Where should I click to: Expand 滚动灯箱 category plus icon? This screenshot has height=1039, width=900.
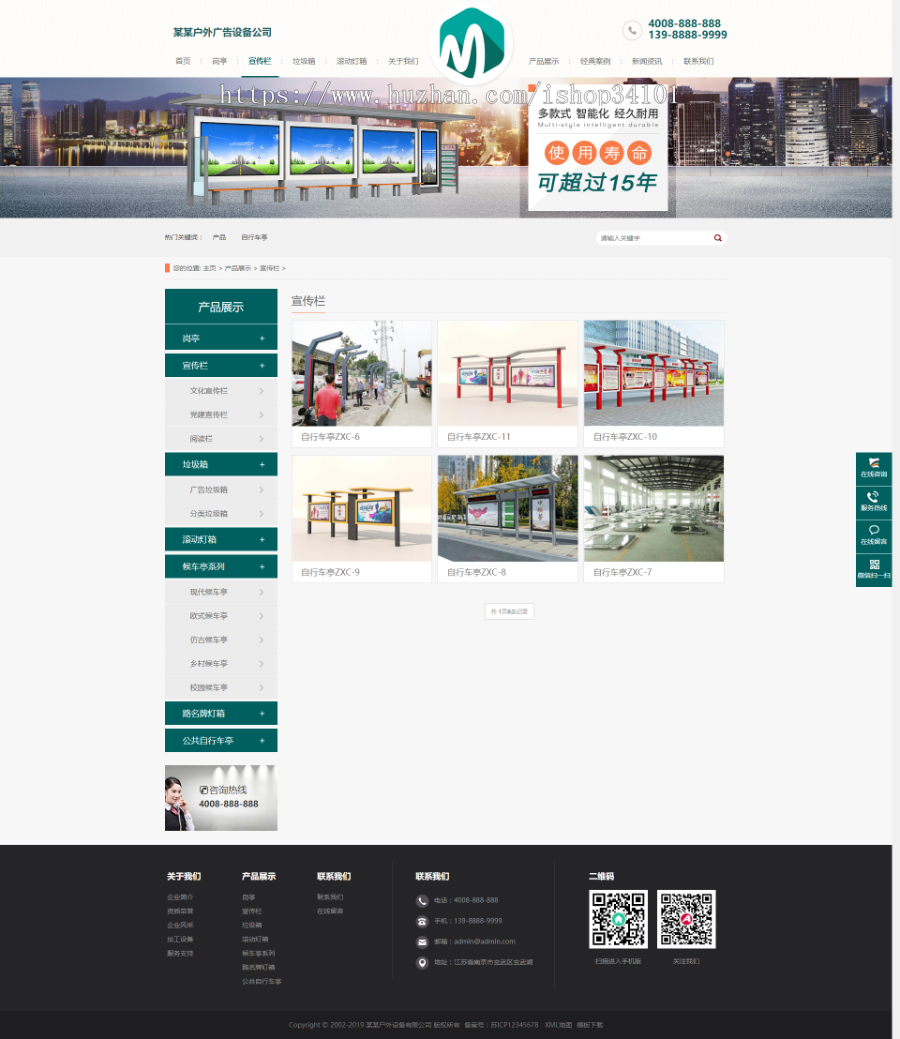click(262, 539)
